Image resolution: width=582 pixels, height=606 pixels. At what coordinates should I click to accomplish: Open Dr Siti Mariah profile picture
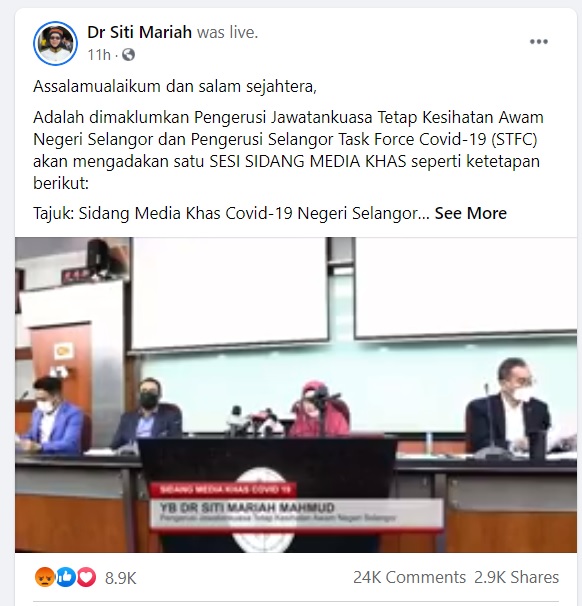tap(56, 43)
